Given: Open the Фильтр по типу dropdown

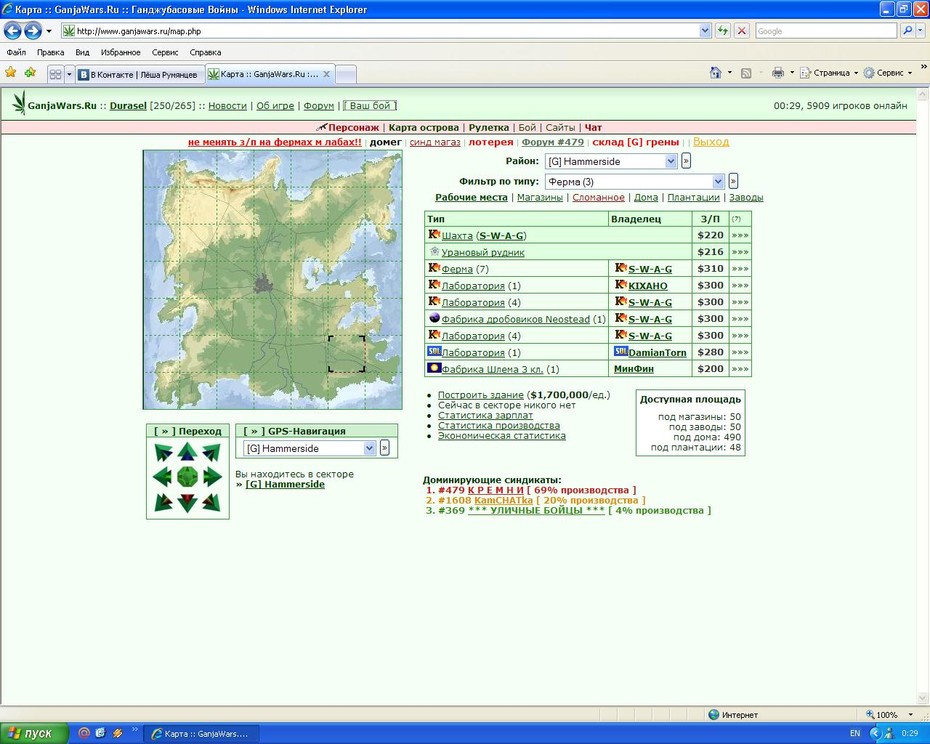Looking at the screenshot, I should pos(718,181).
